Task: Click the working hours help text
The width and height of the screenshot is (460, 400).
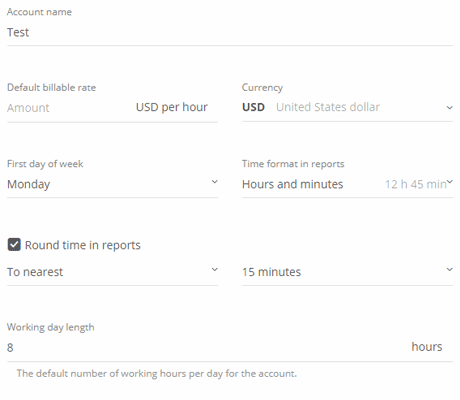Action: (x=157, y=373)
